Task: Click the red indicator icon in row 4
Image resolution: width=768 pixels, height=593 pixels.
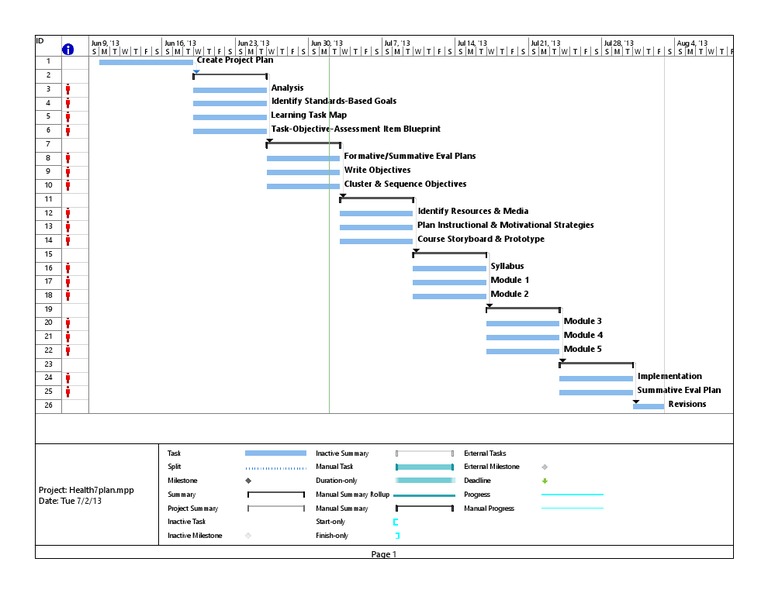Action: point(68,103)
